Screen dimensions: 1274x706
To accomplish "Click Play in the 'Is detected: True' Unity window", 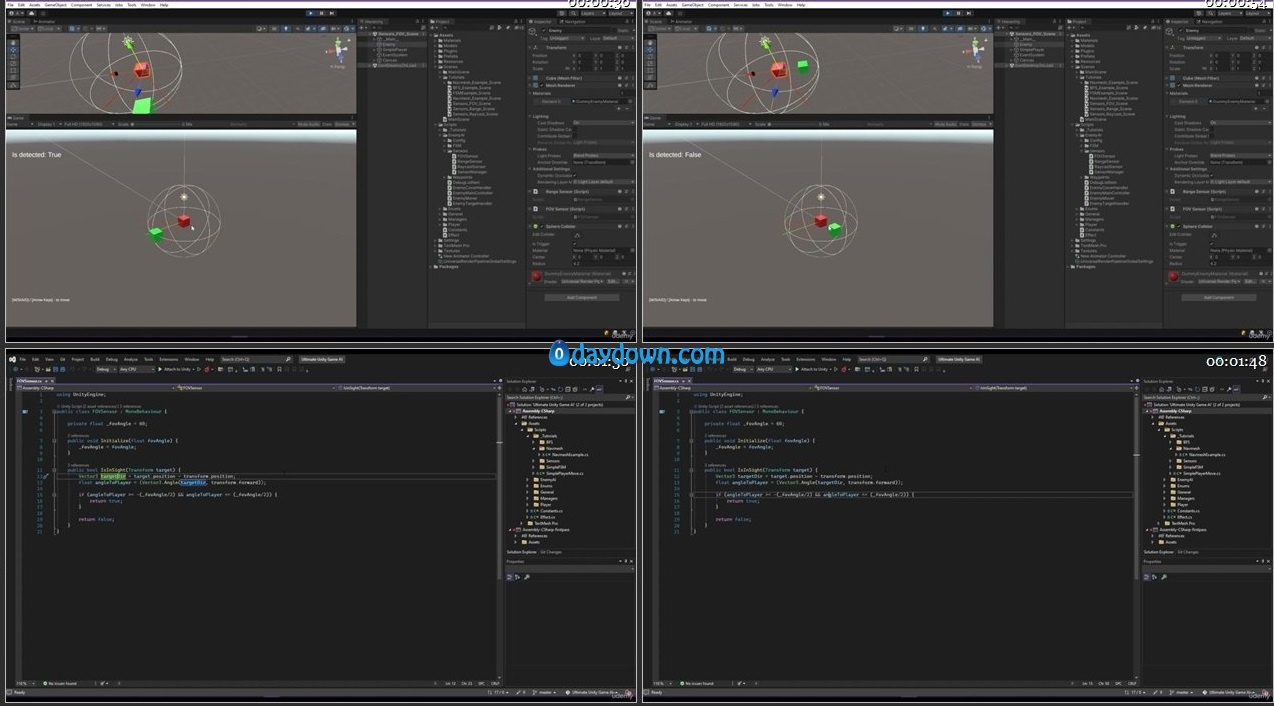I will pos(310,13).
